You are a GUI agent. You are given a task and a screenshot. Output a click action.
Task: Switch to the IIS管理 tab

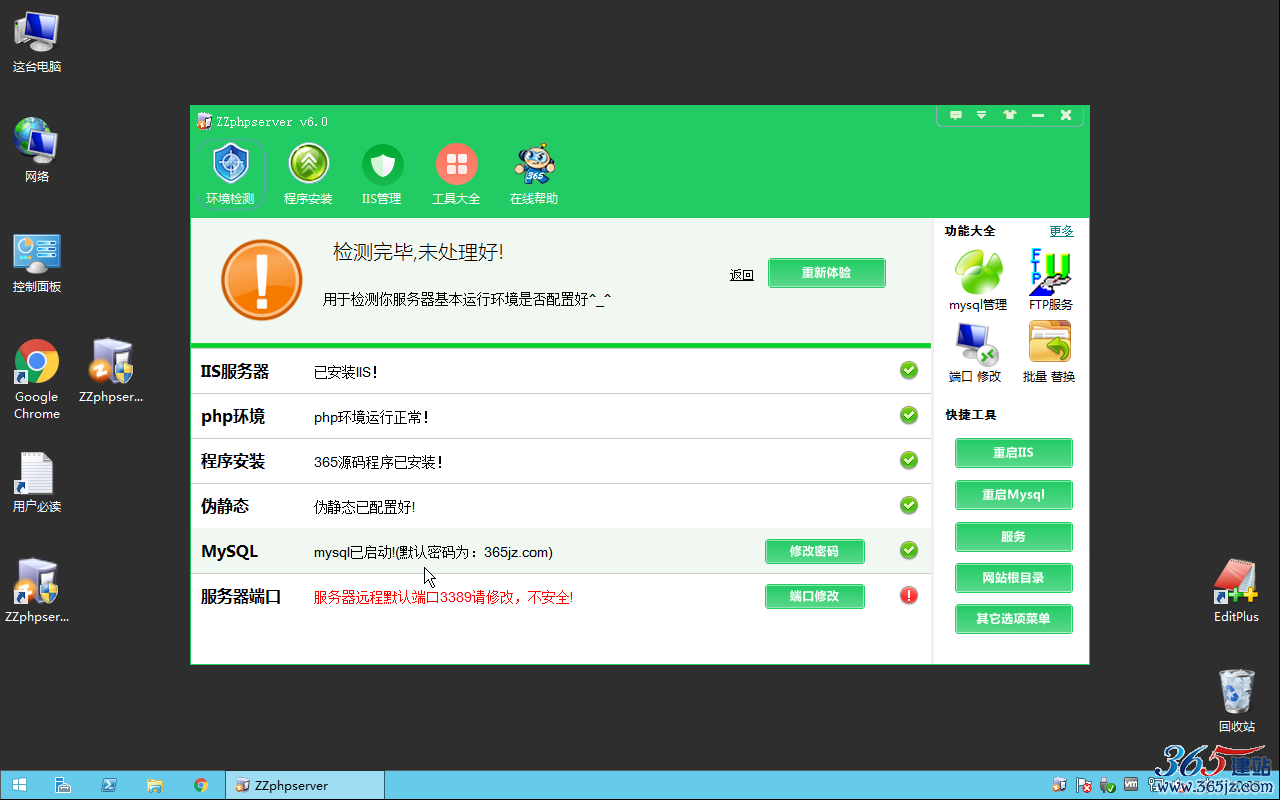(x=382, y=174)
